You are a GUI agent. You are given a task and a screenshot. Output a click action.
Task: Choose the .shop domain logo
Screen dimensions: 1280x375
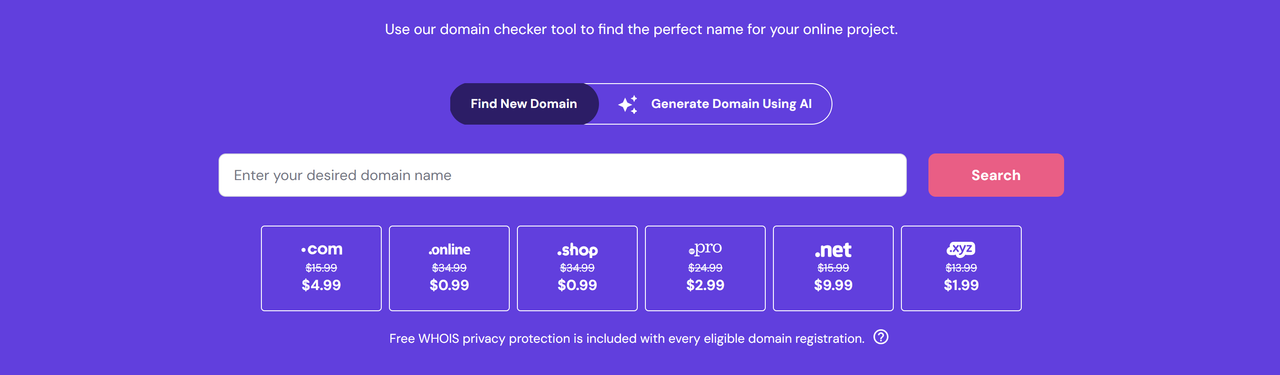577,250
